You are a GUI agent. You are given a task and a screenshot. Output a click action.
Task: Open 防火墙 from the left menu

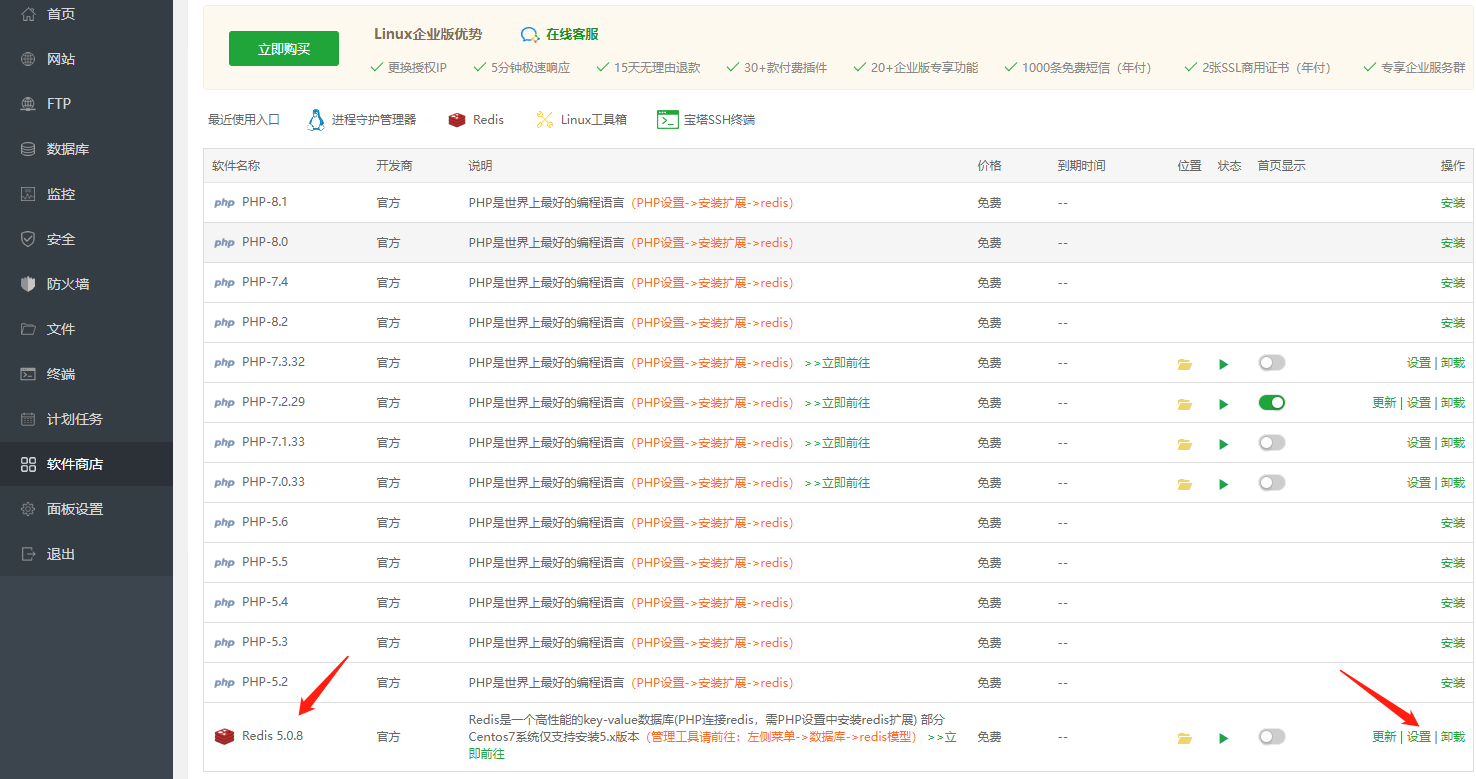click(67, 284)
